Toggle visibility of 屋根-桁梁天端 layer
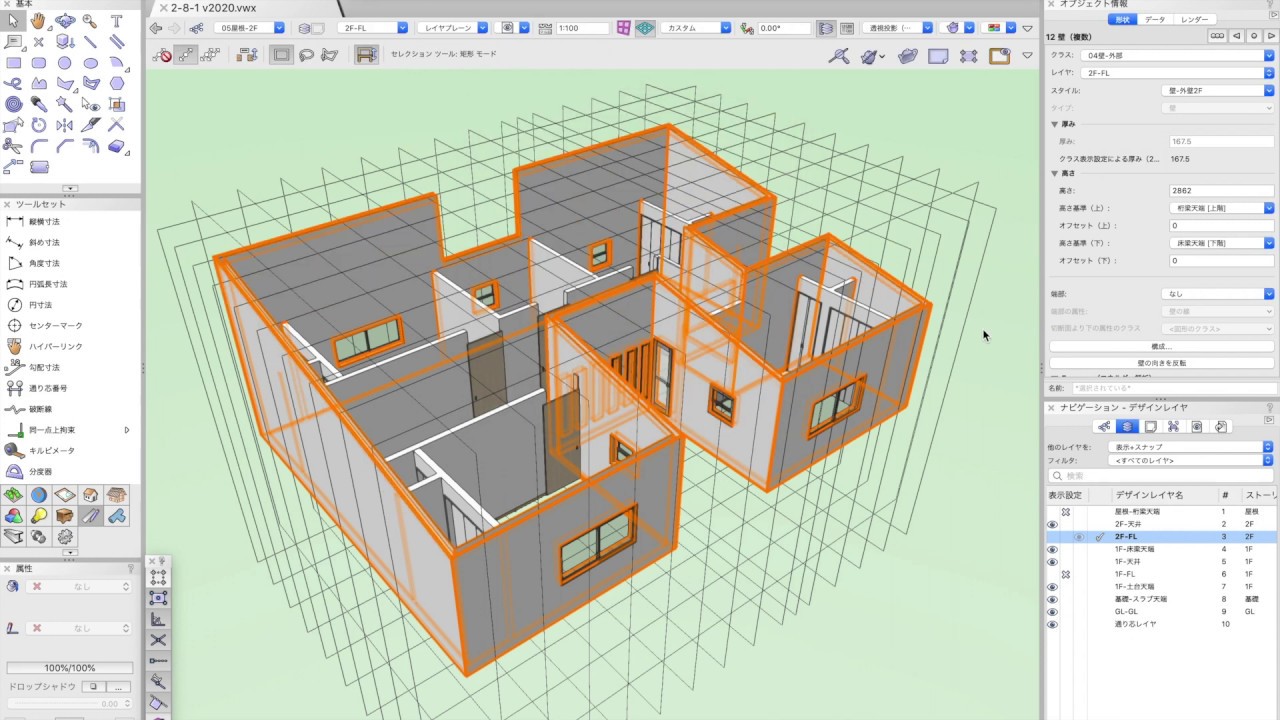The width and height of the screenshot is (1280, 720). tap(1066, 512)
